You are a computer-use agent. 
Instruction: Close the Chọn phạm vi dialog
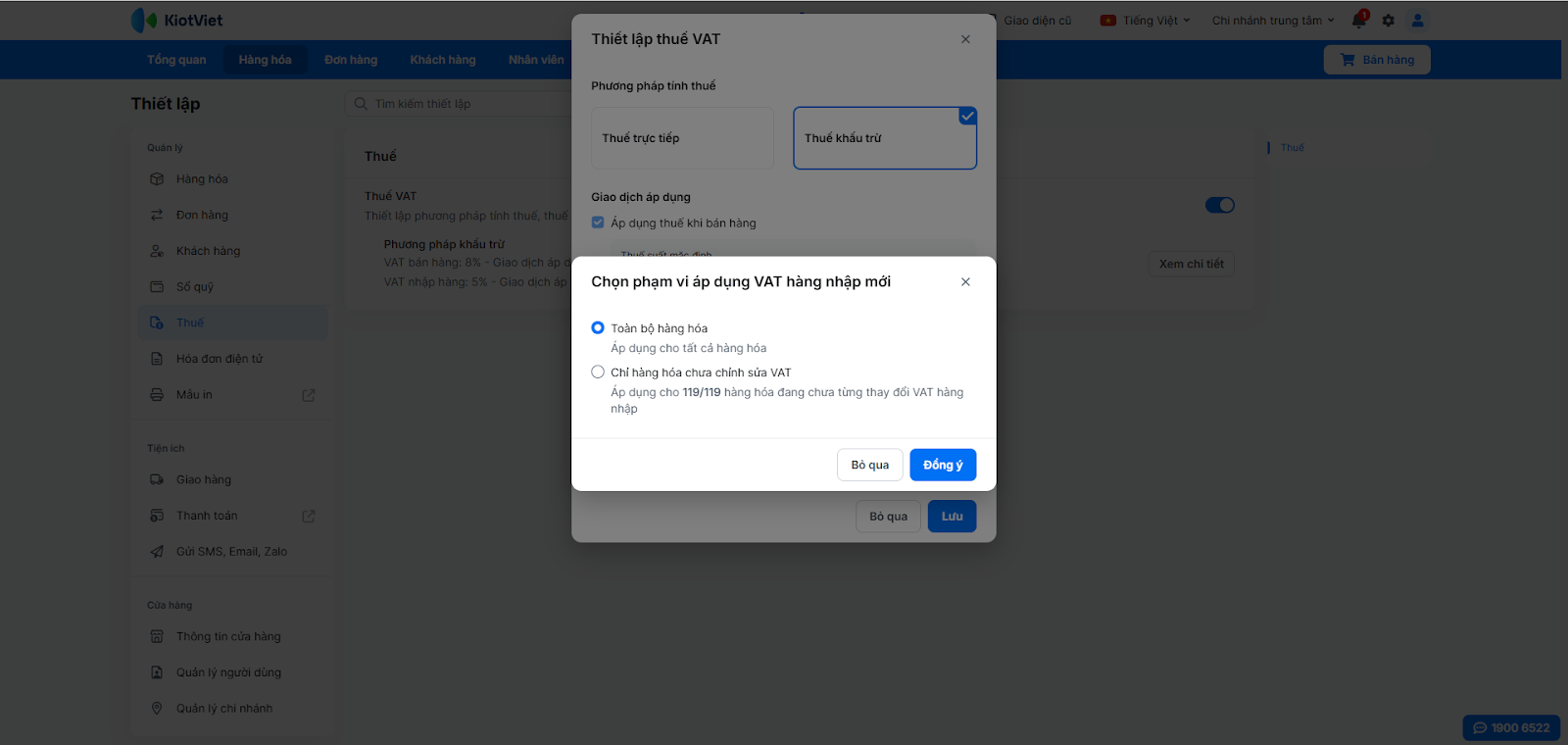965,282
